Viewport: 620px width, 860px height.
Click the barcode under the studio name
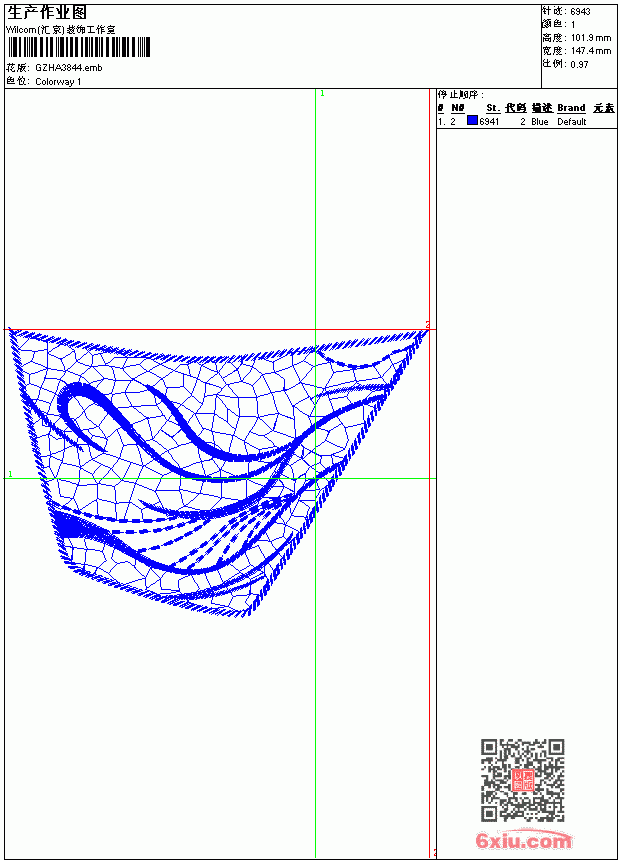pos(79,47)
